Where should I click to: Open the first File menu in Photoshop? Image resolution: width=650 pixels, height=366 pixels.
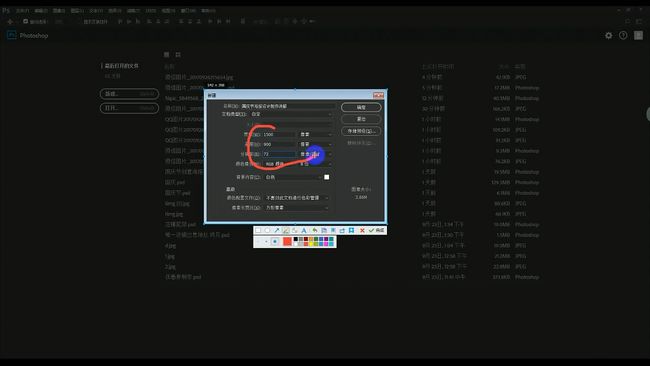pyautogui.click(x=22, y=10)
